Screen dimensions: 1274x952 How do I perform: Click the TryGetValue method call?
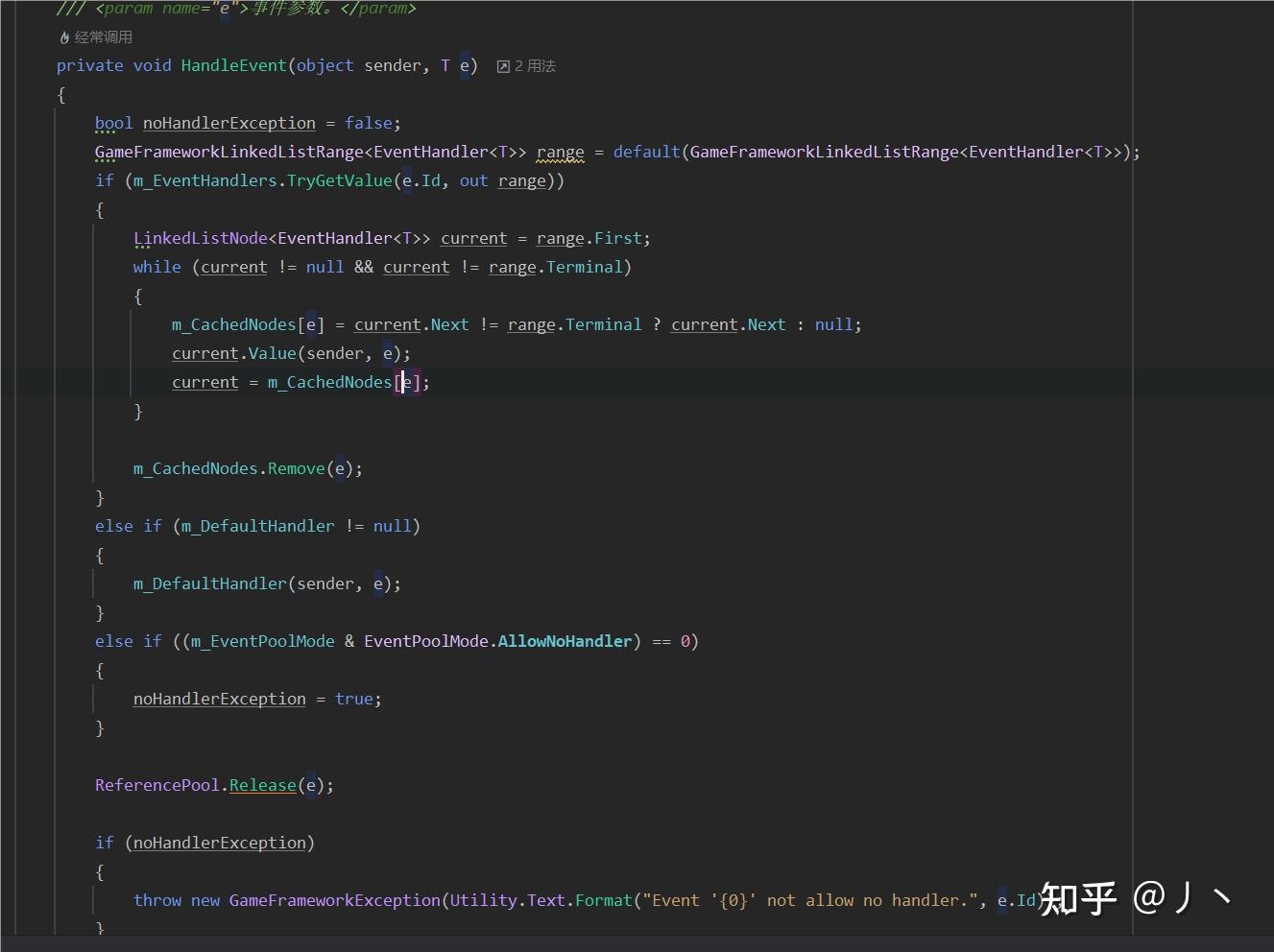[x=339, y=180]
